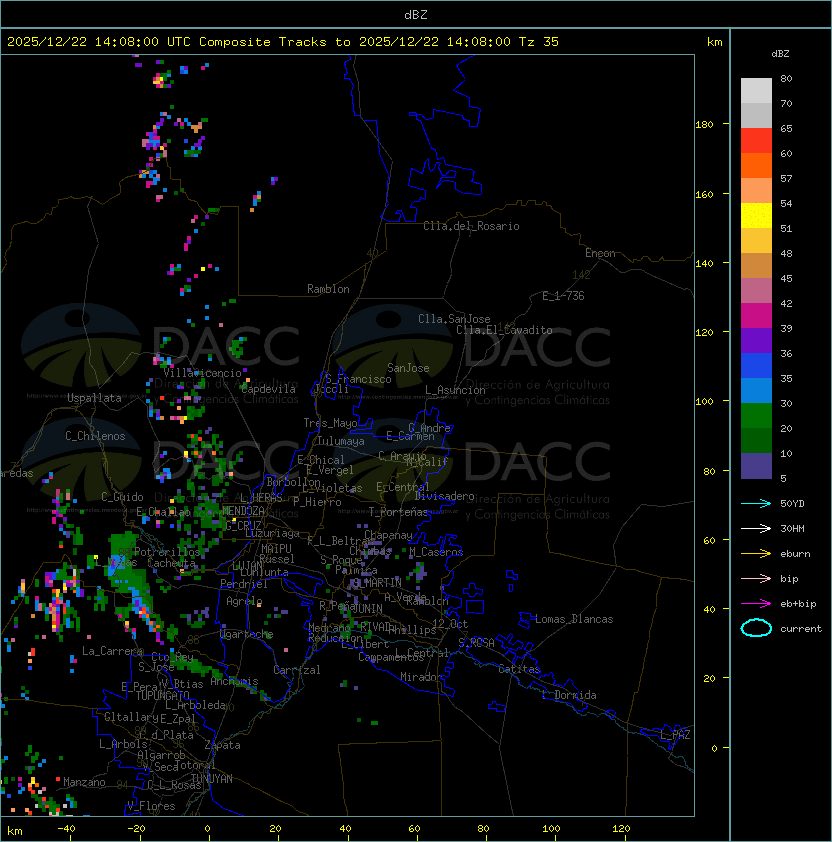Click the 'Catitas' map label
832x842 pixels.
pyautogui.click(x=519, y=669)
